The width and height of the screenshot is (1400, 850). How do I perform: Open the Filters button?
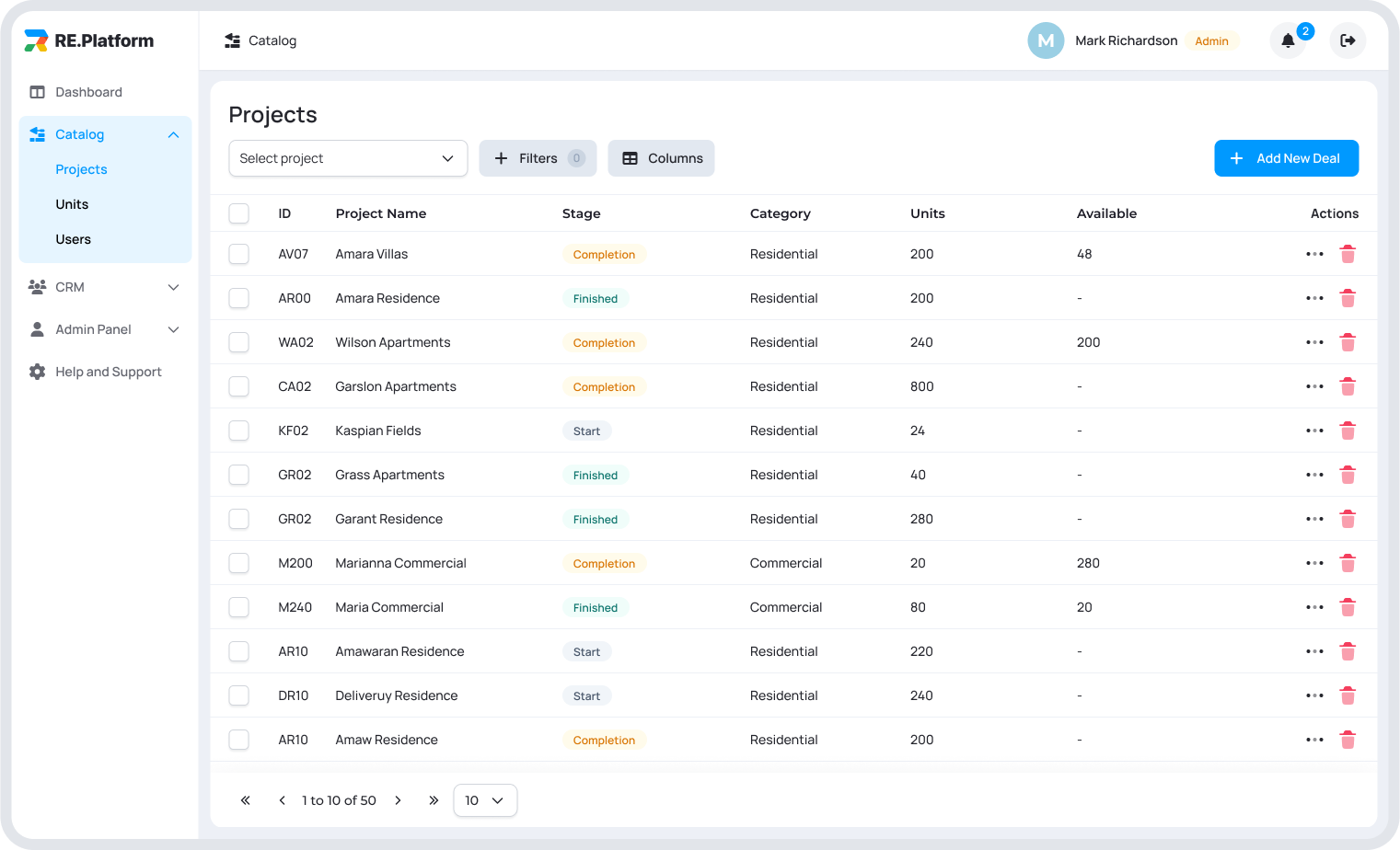pos(538,158)
